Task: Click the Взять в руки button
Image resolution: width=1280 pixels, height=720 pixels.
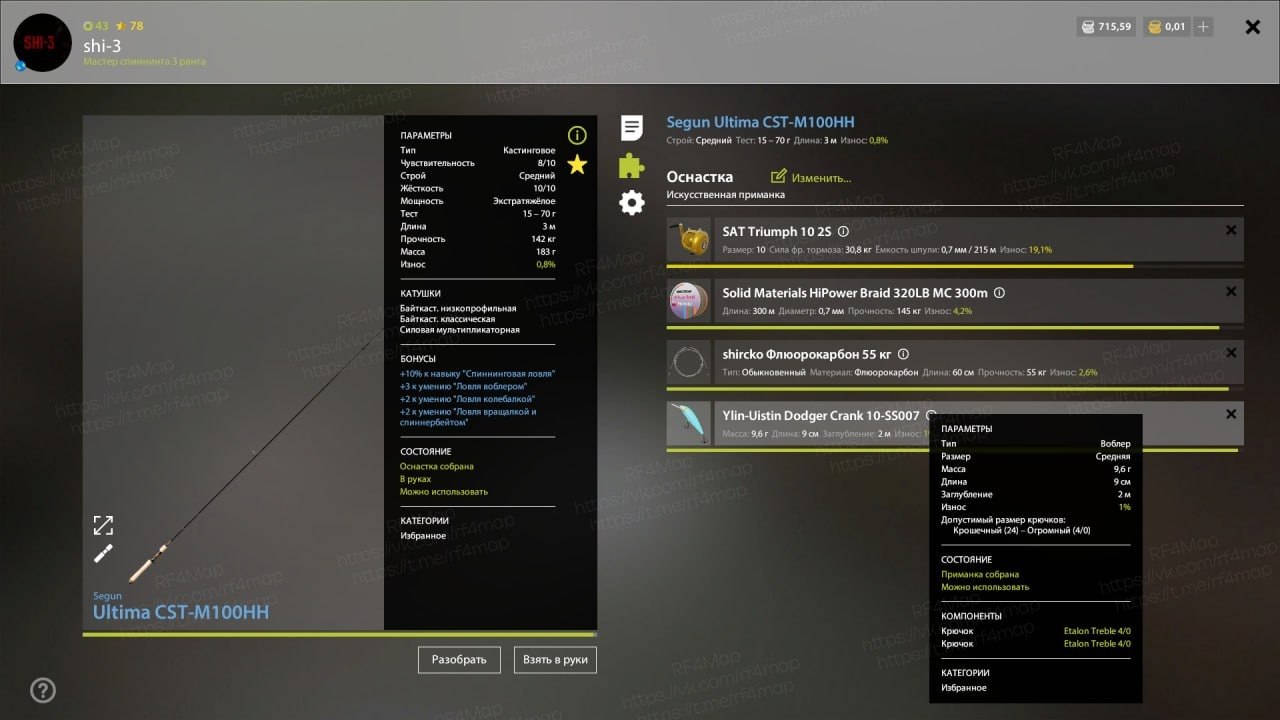Action: (556, 660)
